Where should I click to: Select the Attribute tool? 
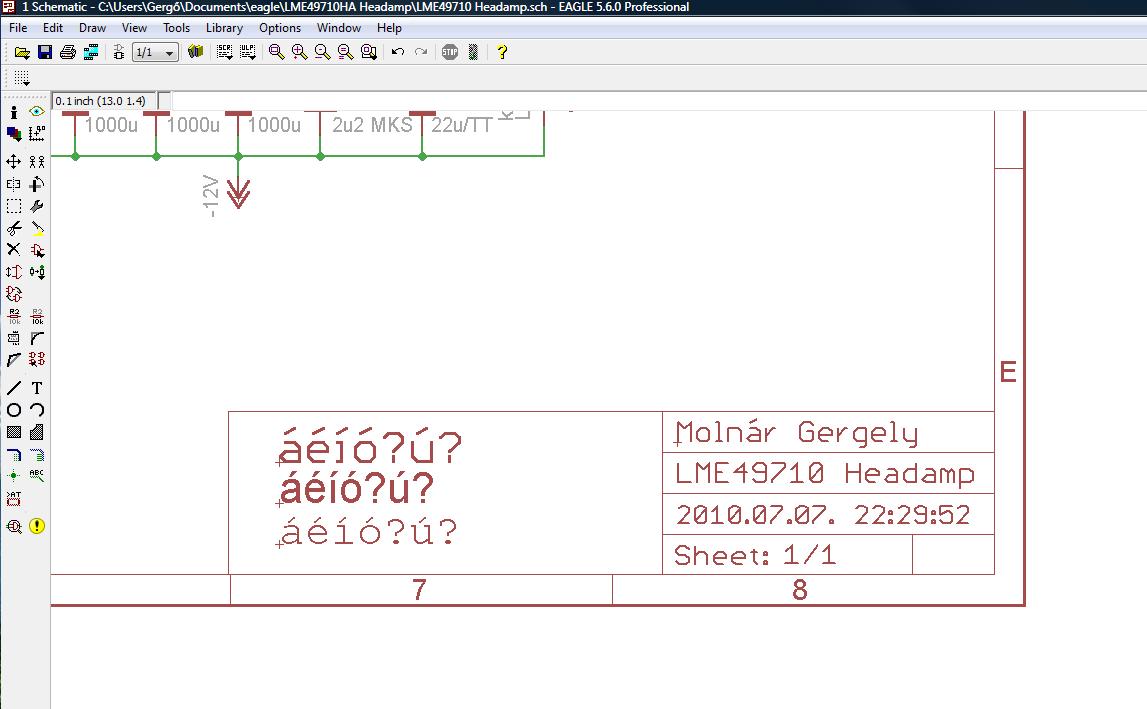[x=13, y=498]
